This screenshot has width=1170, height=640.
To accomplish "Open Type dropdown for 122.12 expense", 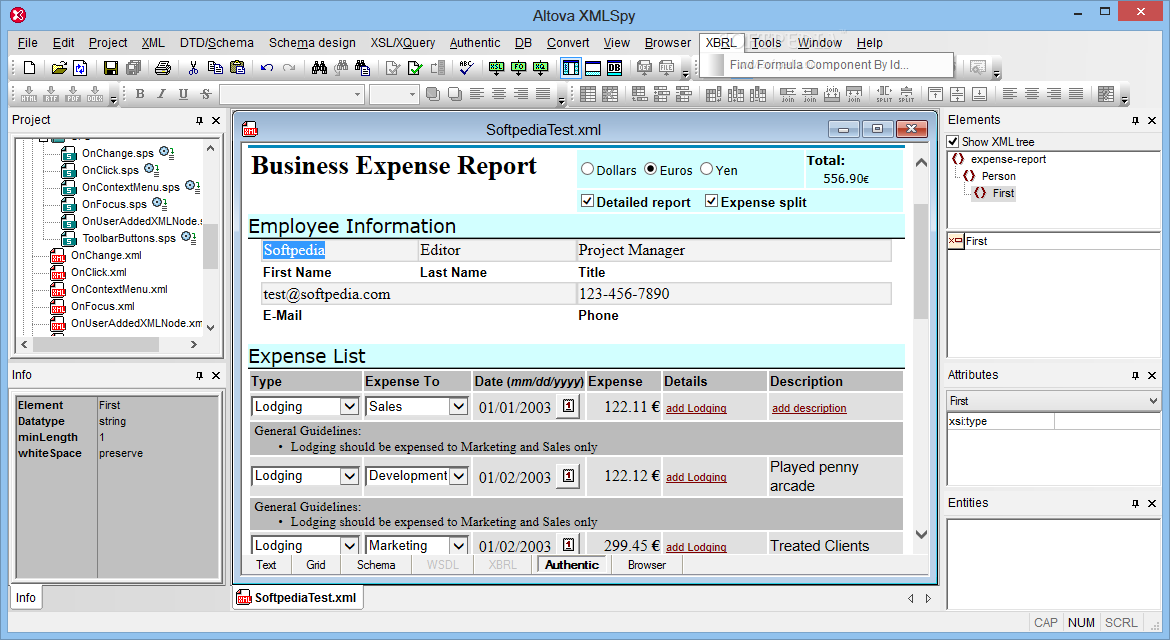I will (x=348, y=476).
